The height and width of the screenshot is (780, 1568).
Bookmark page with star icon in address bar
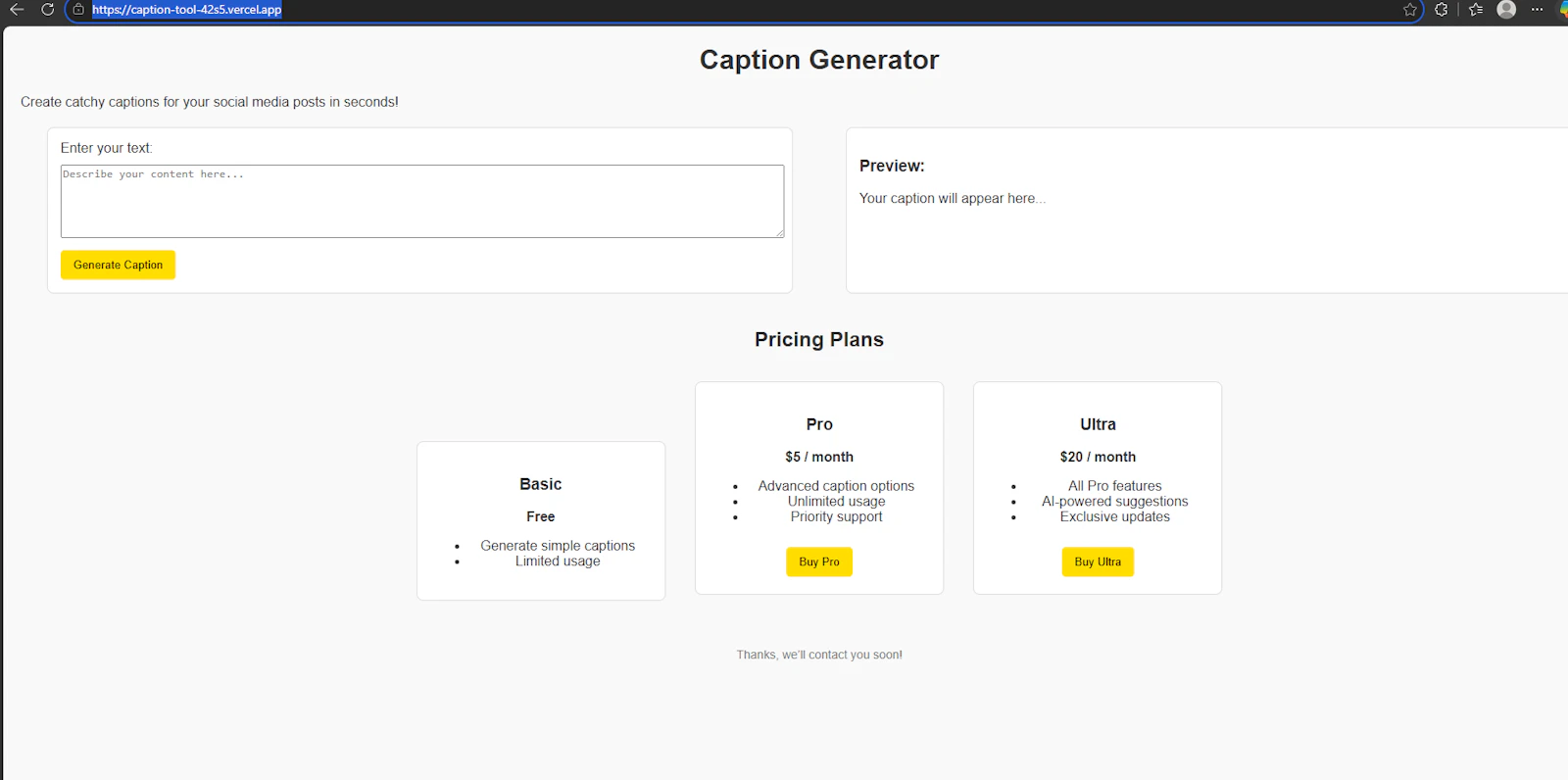1410,10
